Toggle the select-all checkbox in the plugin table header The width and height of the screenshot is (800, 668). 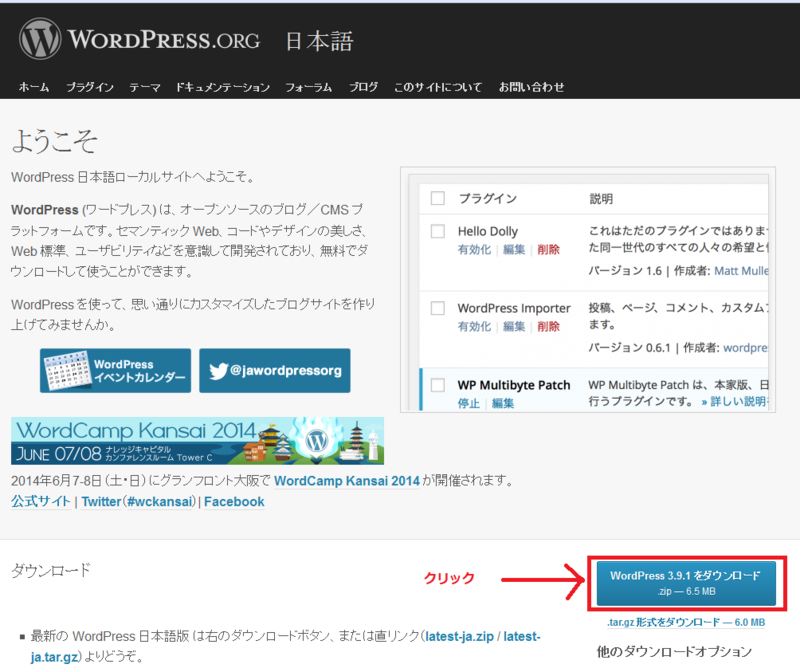point(437,197)
